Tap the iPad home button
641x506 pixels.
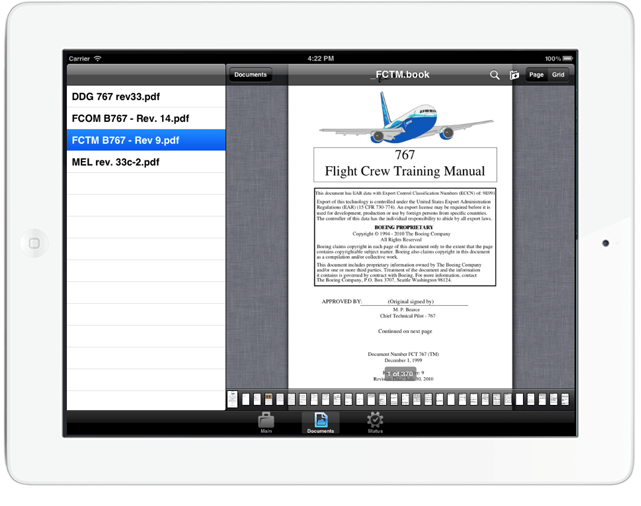(33, 243)
